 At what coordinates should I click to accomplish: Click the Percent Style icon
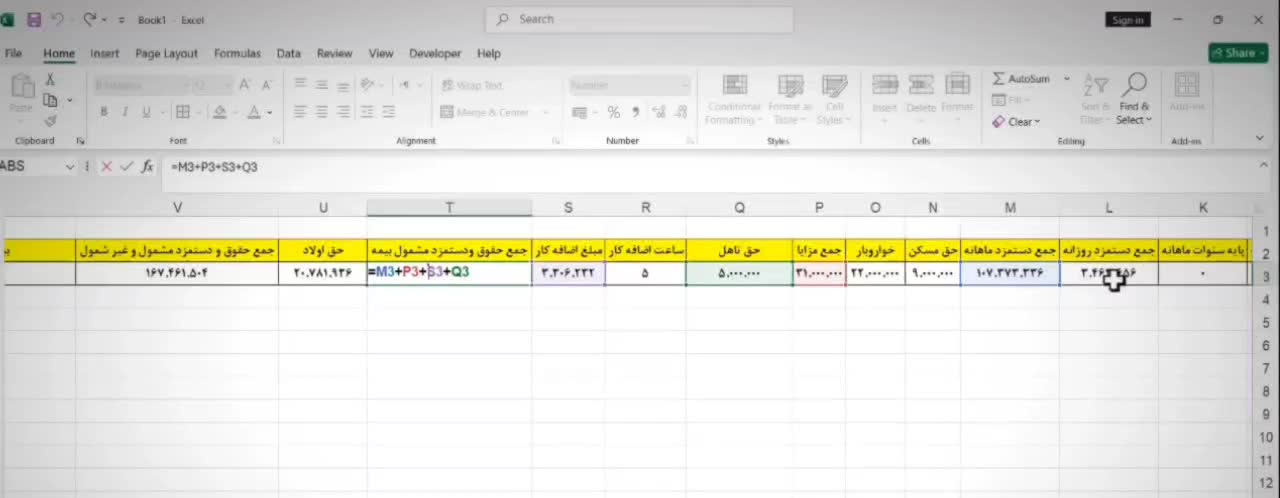[613, 112]
